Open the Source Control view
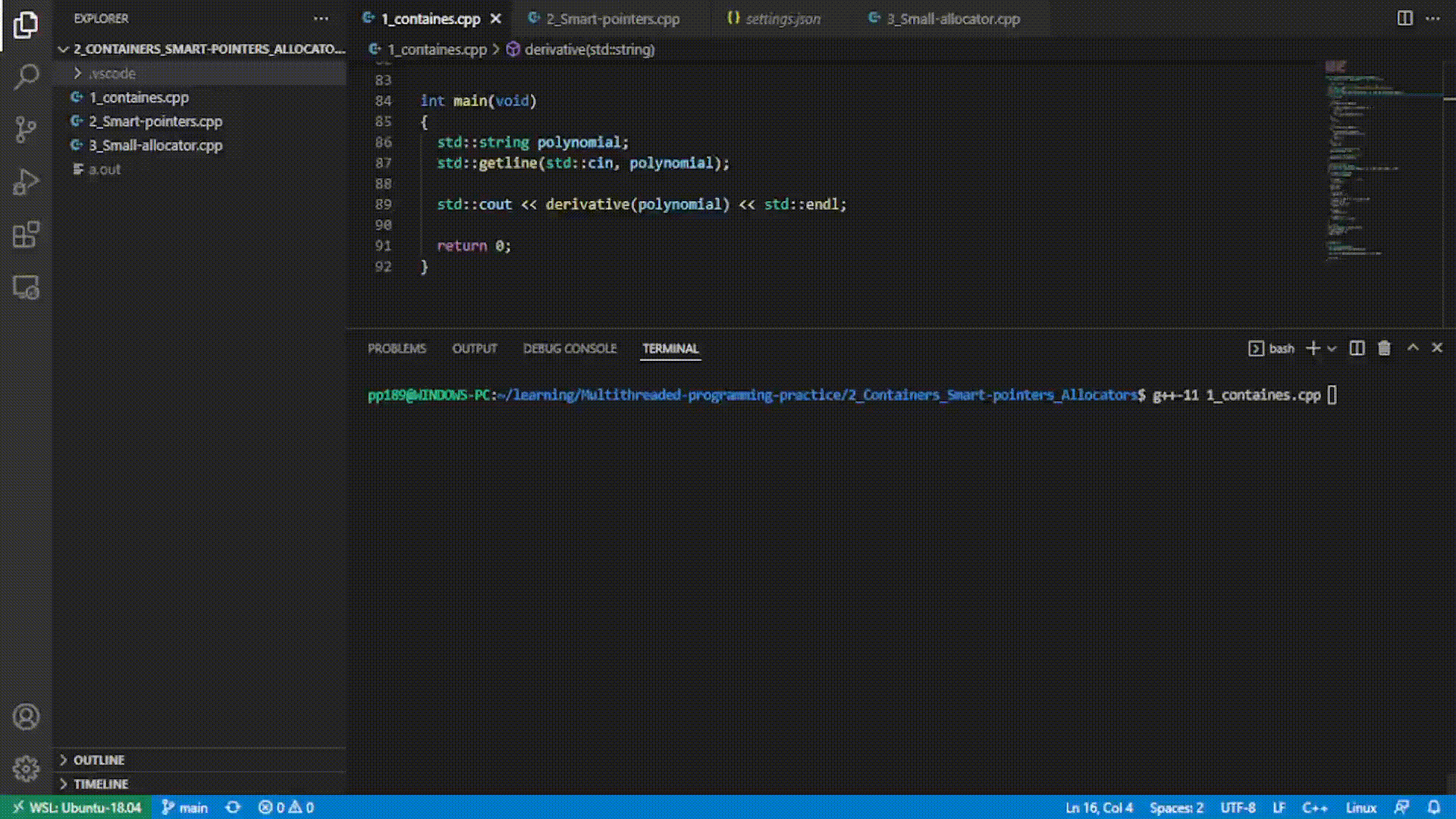The width and height of the screenshot is (1456, 819). point(26,129)
